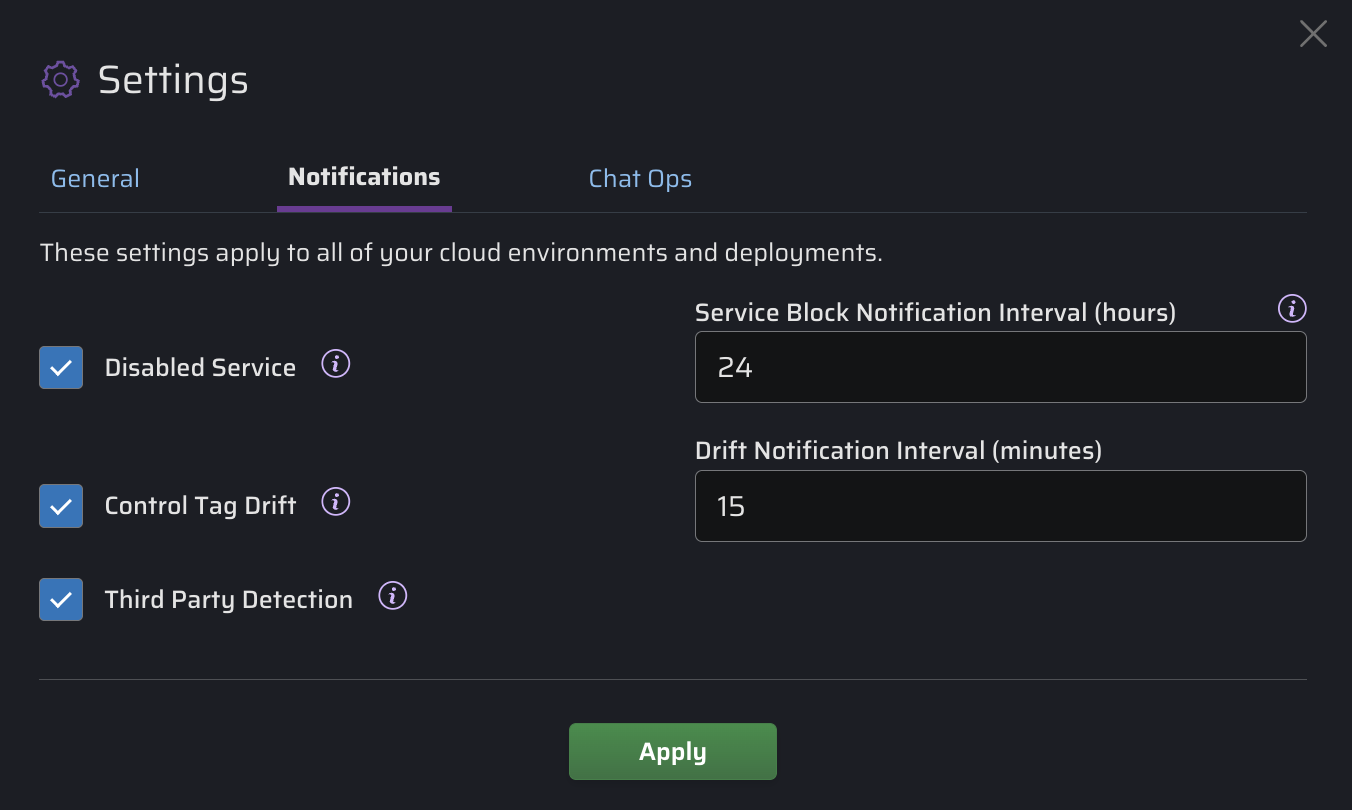1352x810 pixels.
Task: View info for Service Block Notification Interval
Action: (1292, 309)
